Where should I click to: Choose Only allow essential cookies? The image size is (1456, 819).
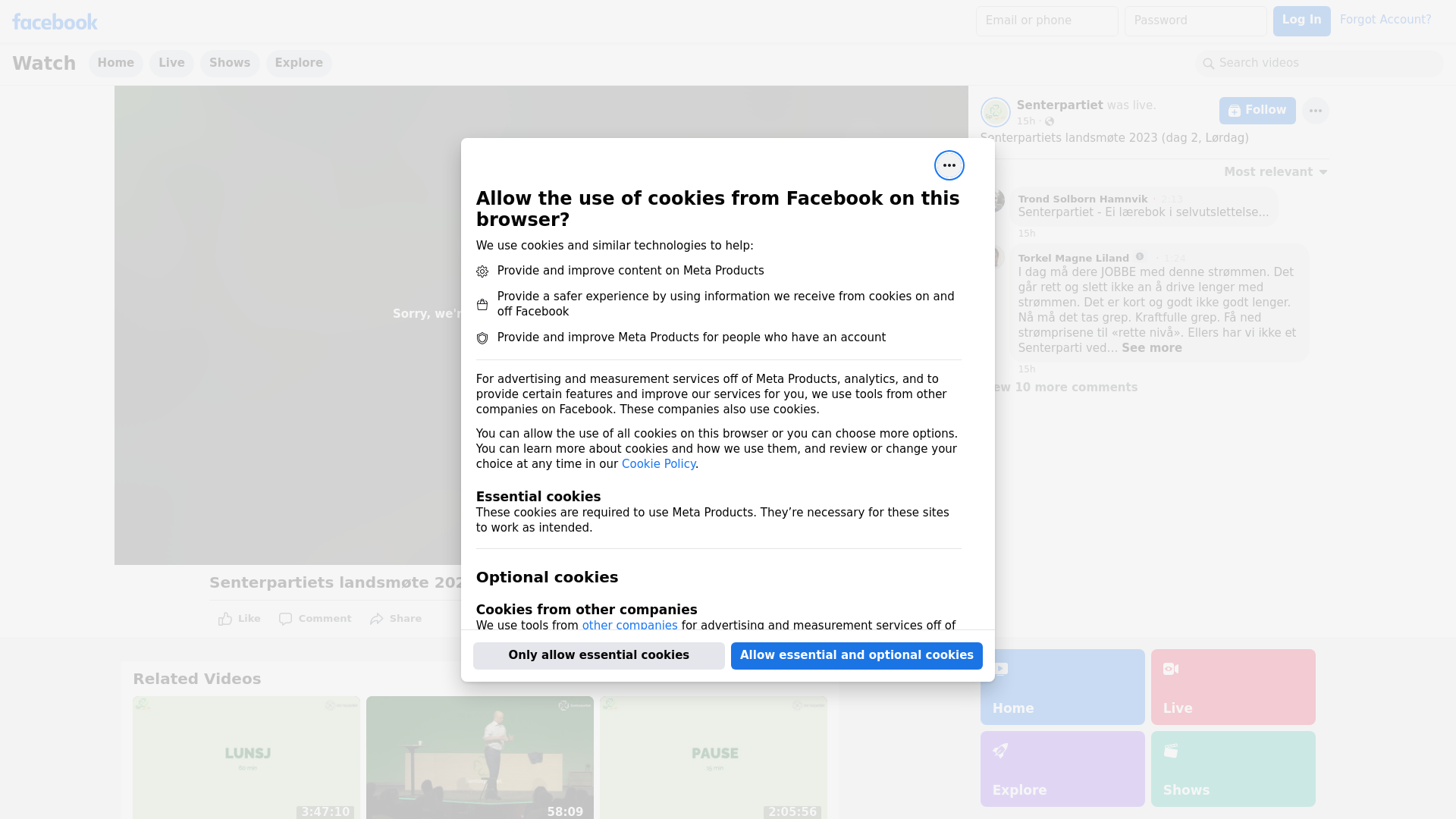coord(598,656)
